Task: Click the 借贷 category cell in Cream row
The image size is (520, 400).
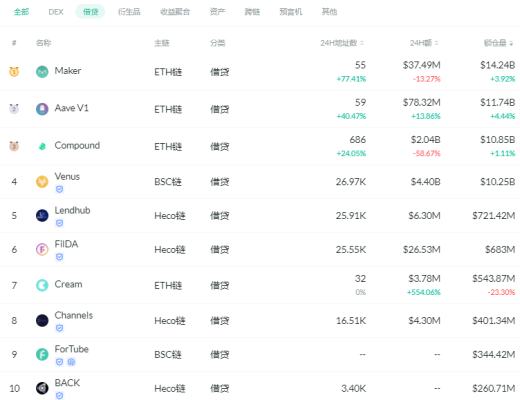Action: 220,285
